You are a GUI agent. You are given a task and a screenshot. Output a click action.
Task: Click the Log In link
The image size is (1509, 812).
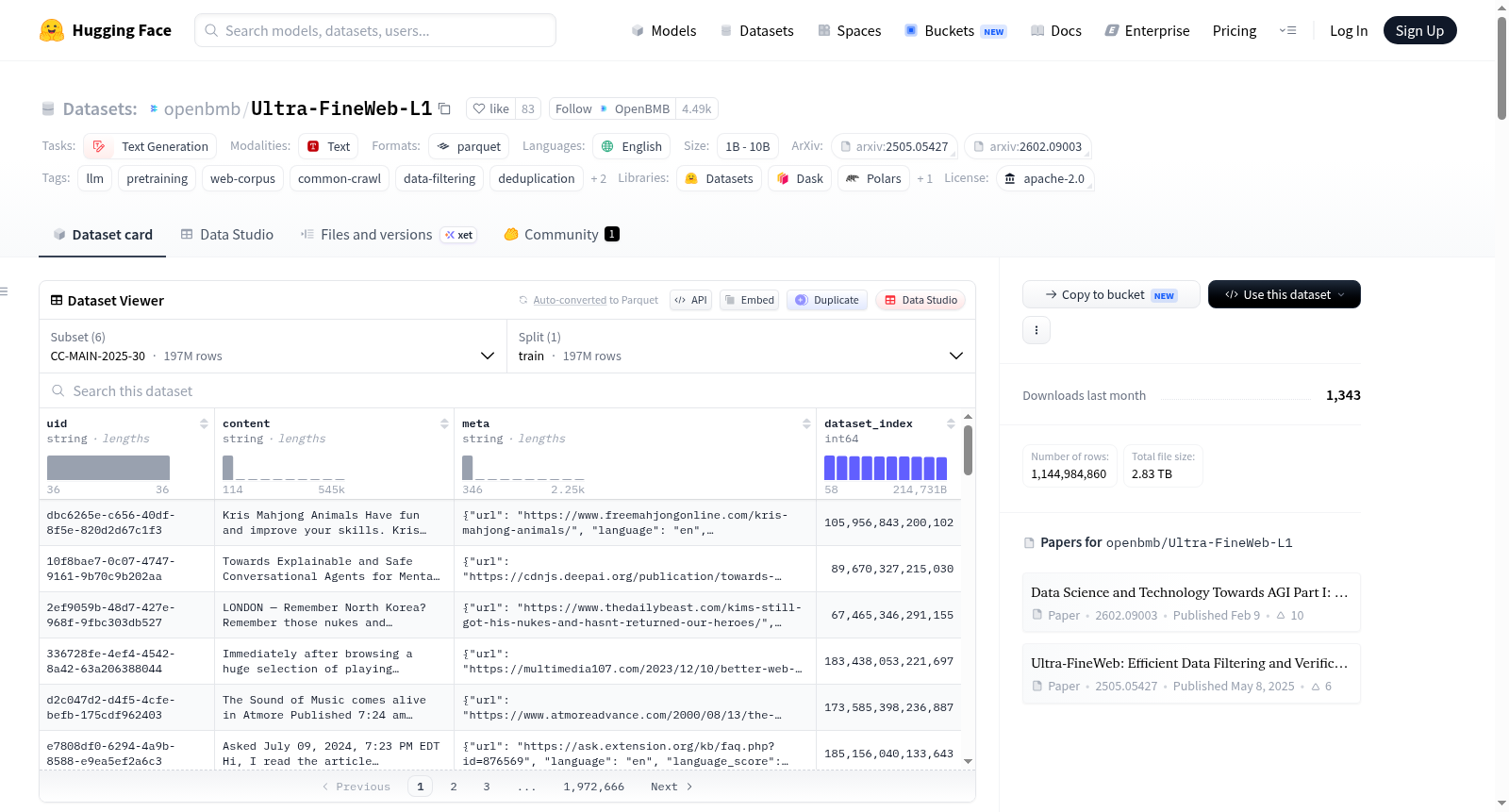[x=1349, y=30]
